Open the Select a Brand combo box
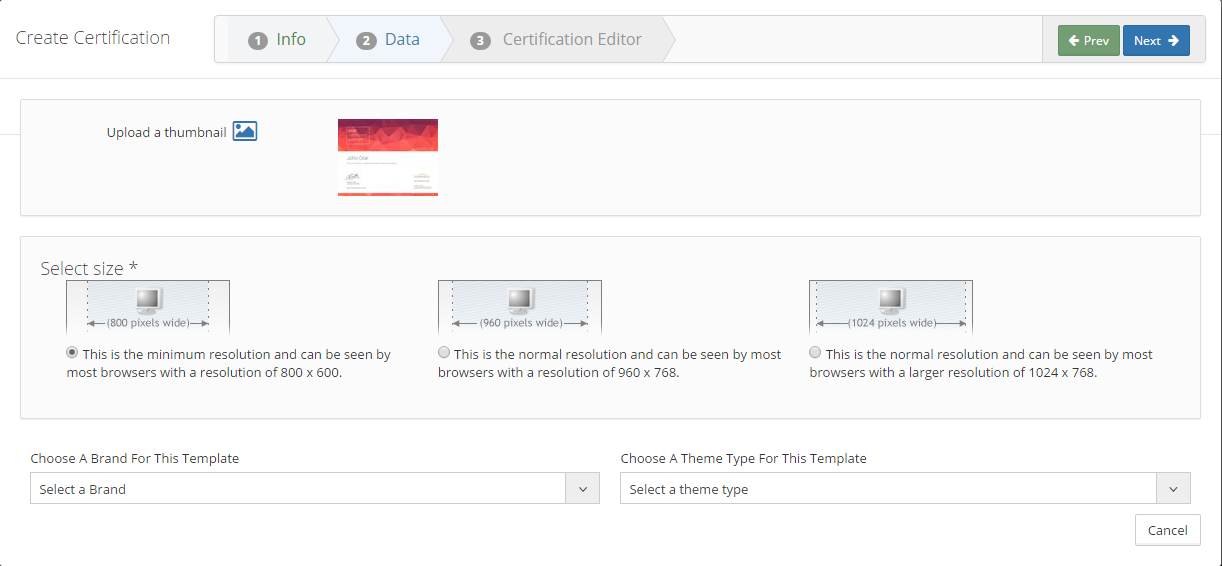1222x566 pixels. 298,489
